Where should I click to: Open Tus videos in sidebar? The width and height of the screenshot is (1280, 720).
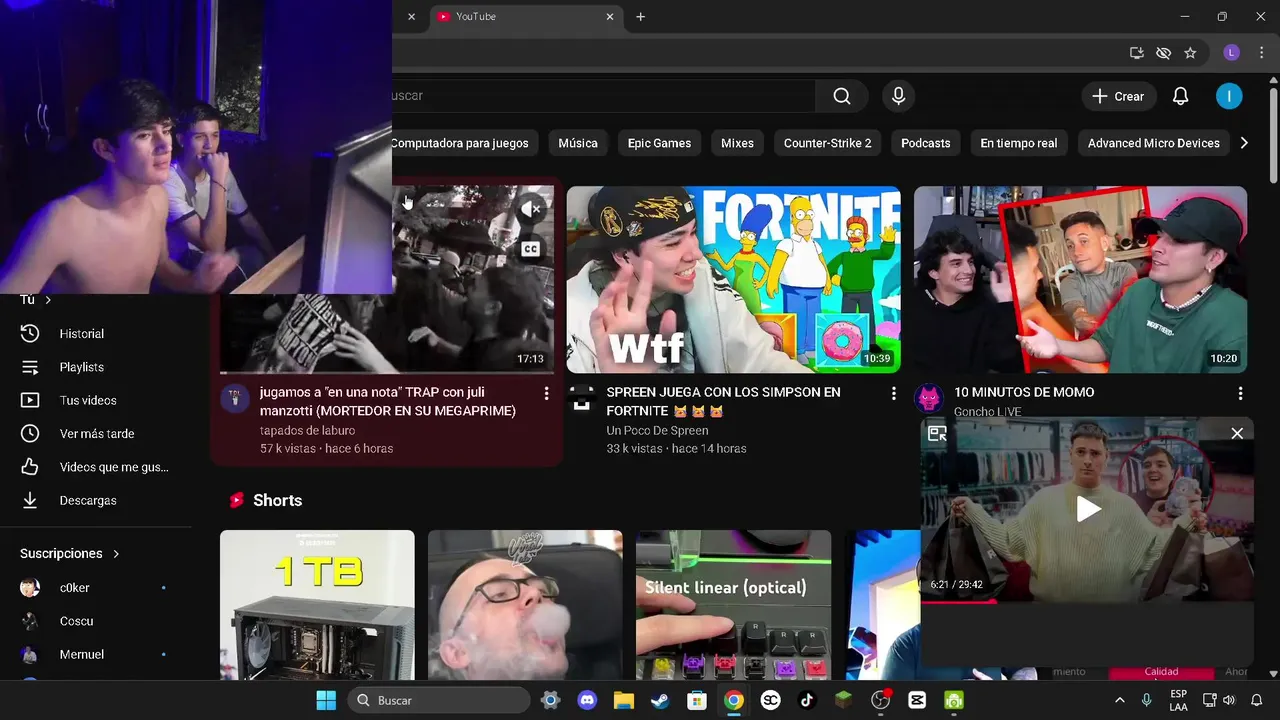(96, 400)
